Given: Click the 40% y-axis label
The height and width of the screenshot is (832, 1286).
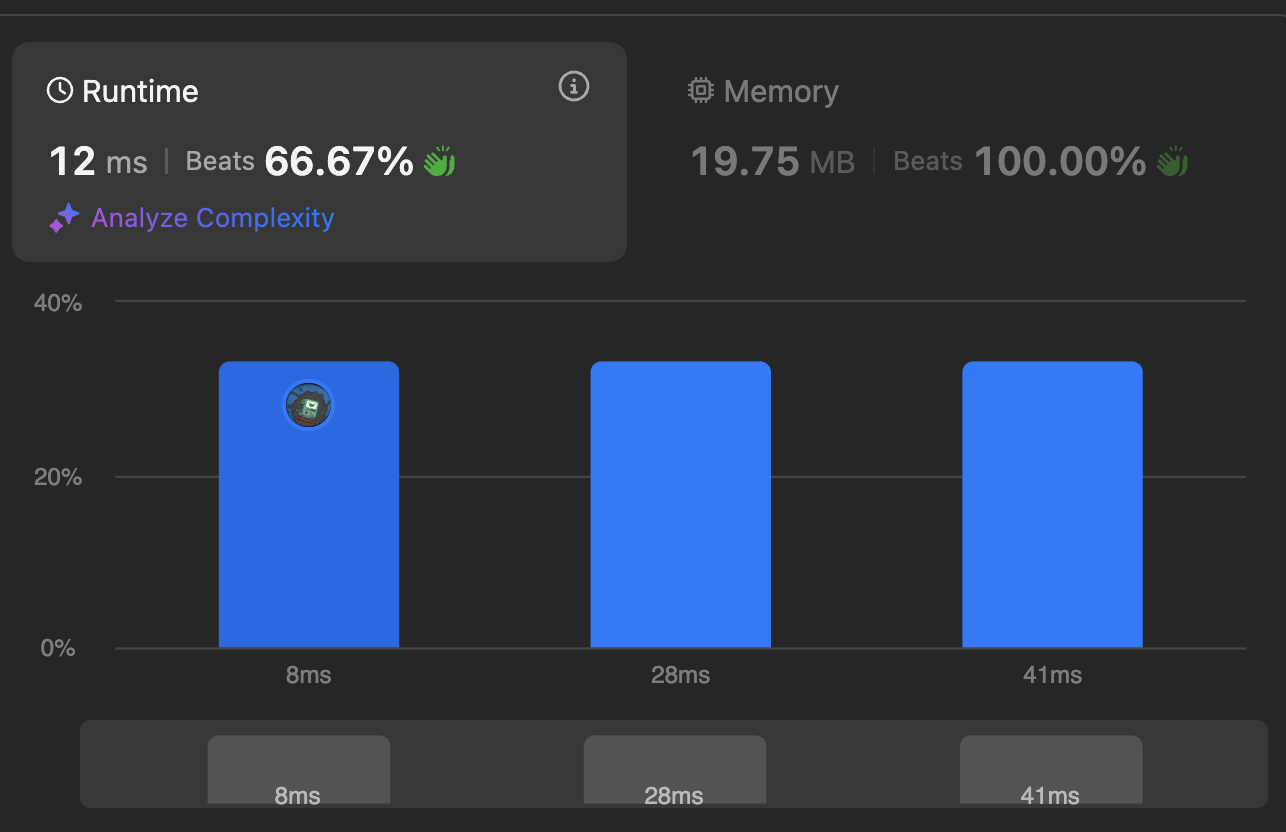Looking at the screenshot, I should (x=58, y=302).
